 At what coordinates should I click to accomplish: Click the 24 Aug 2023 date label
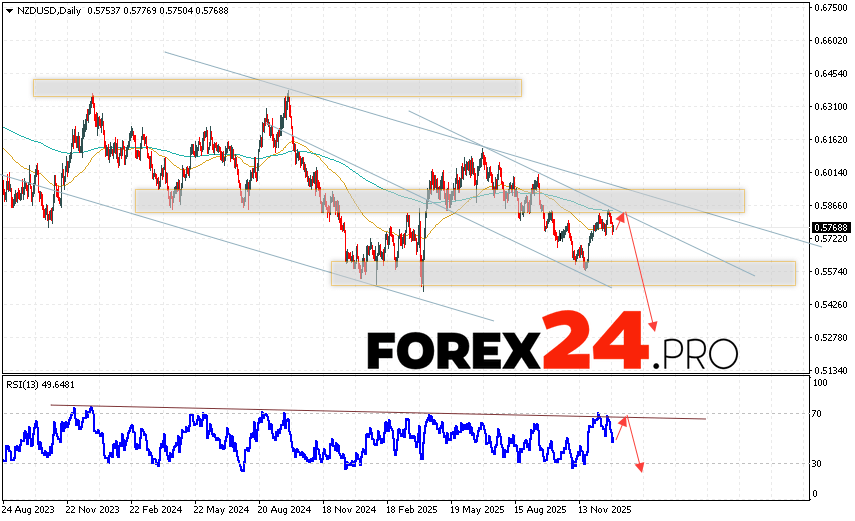coord(30,509)
